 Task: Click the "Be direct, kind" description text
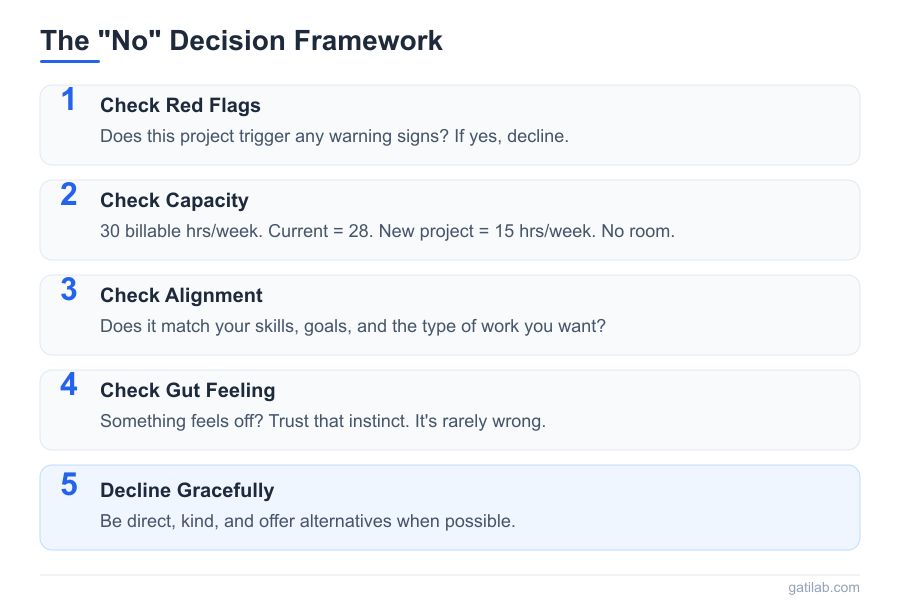click(x=307, y=521)
